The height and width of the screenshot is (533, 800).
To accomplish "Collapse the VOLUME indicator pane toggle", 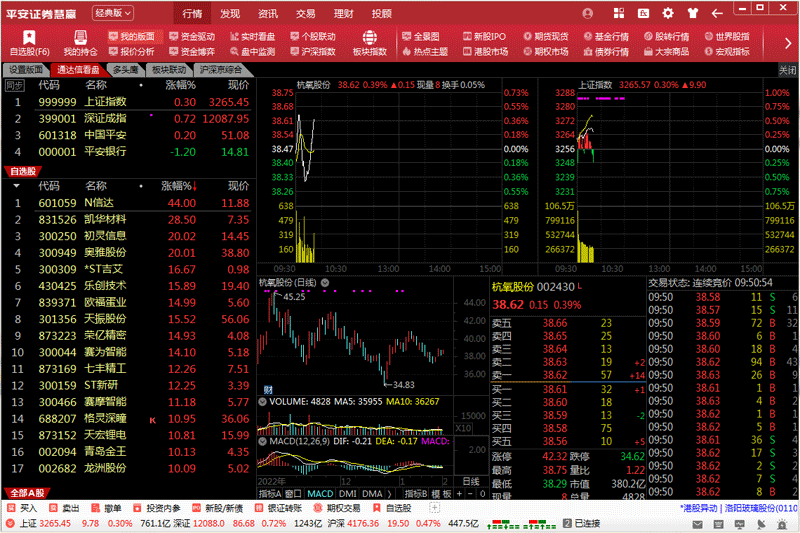I will [x=262, y=402].
